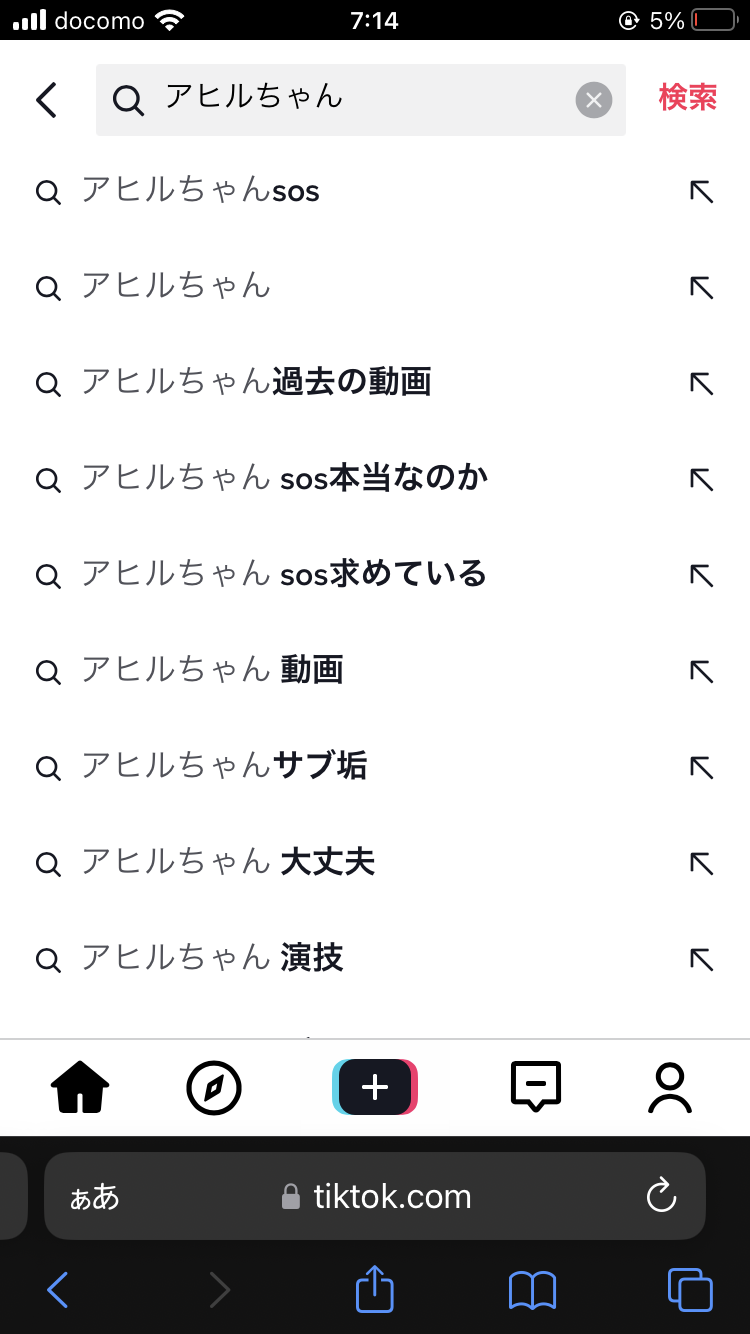Screen dimensions: 750x1334
Task: Clear the search field text
Action: [x=593, y=100]
